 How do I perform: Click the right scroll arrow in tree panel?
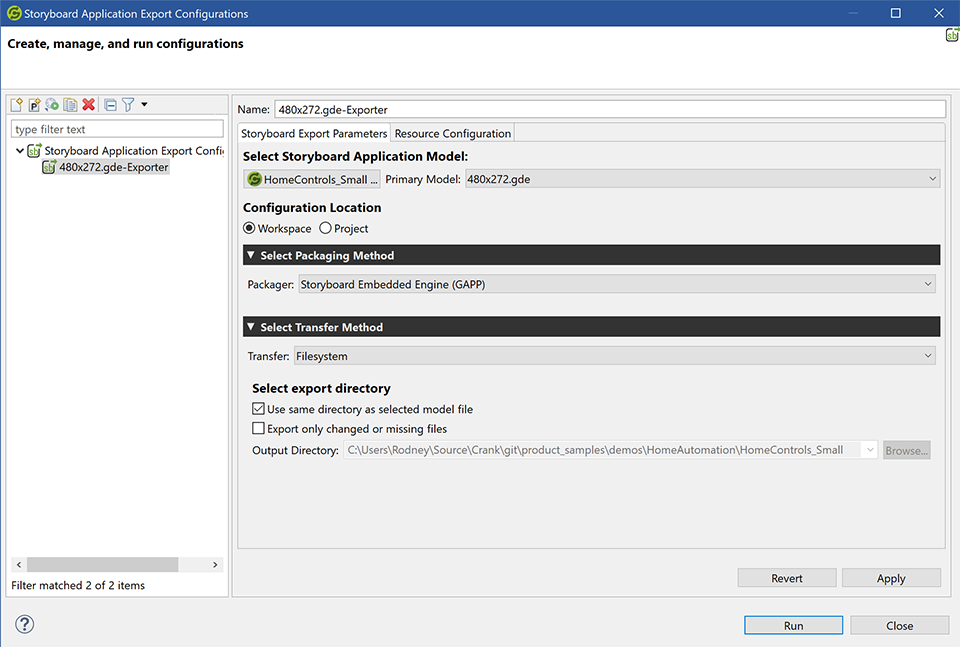click(x=215, y=564)
